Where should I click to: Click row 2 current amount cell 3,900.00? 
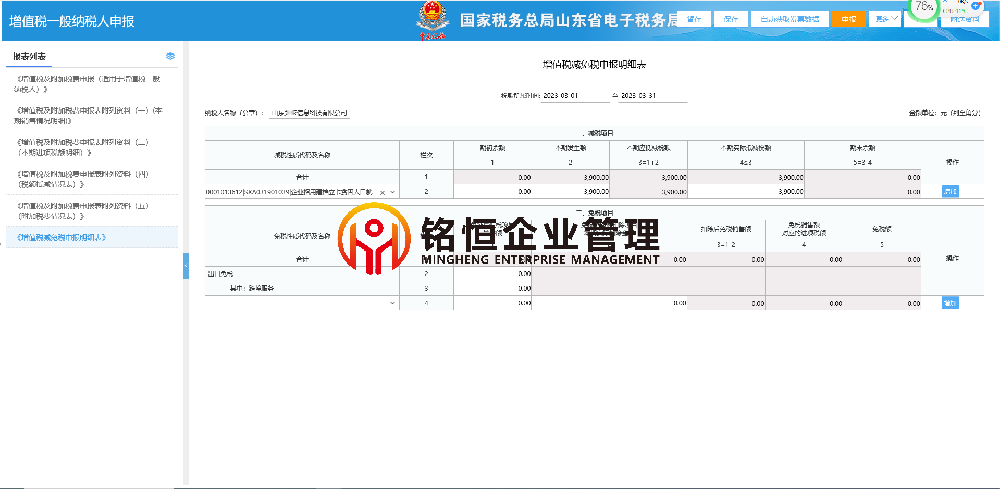point(570,191)
